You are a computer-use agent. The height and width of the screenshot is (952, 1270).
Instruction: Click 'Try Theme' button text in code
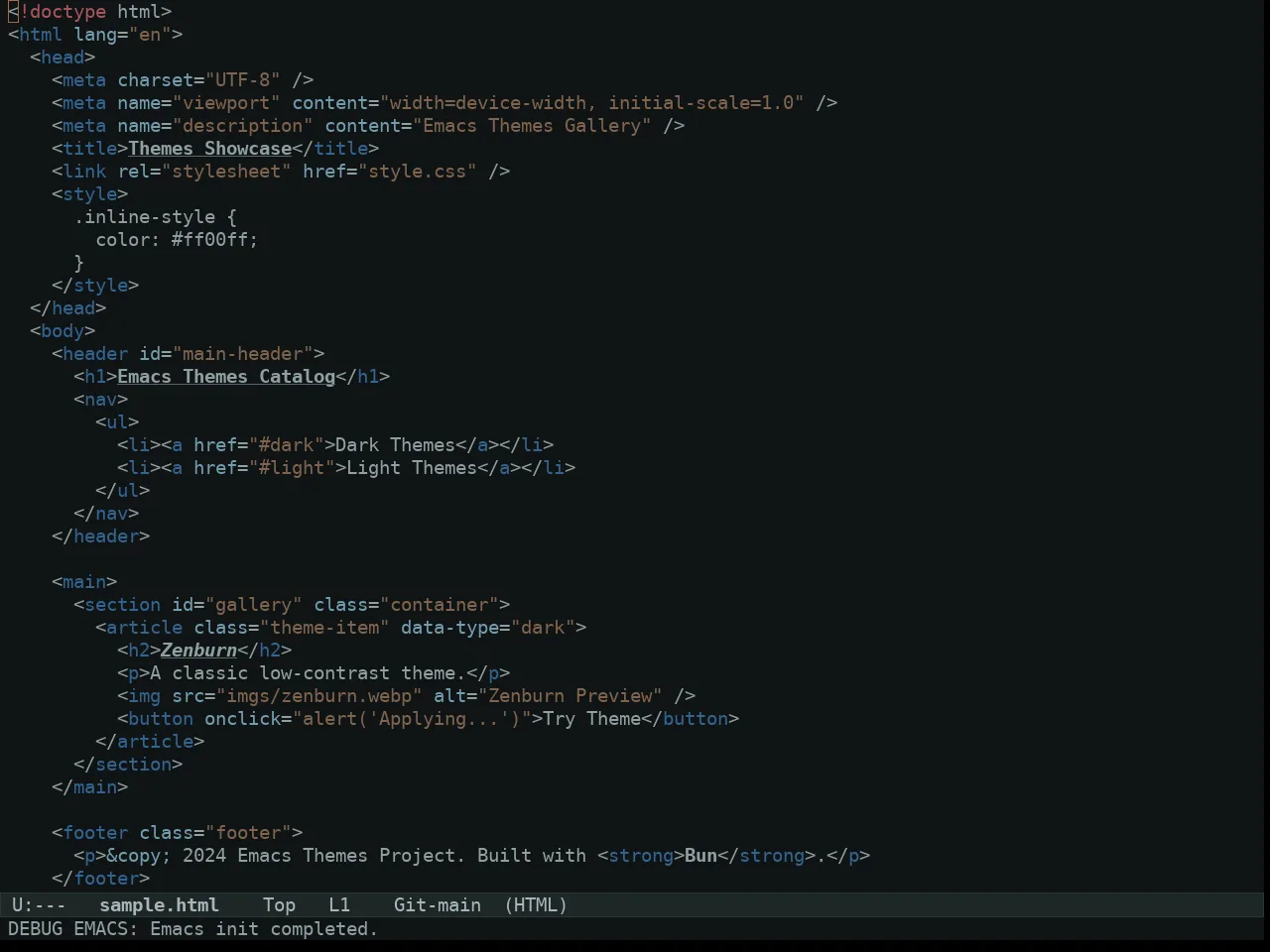coord(592,719)
